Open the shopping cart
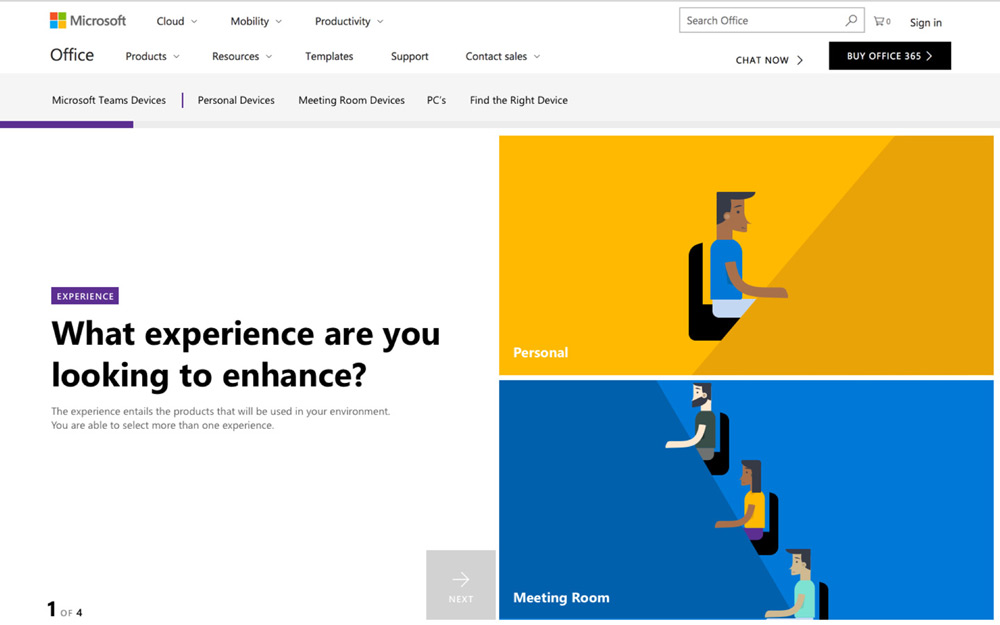This screenshot has height=625, width=1000. [881, 21]
